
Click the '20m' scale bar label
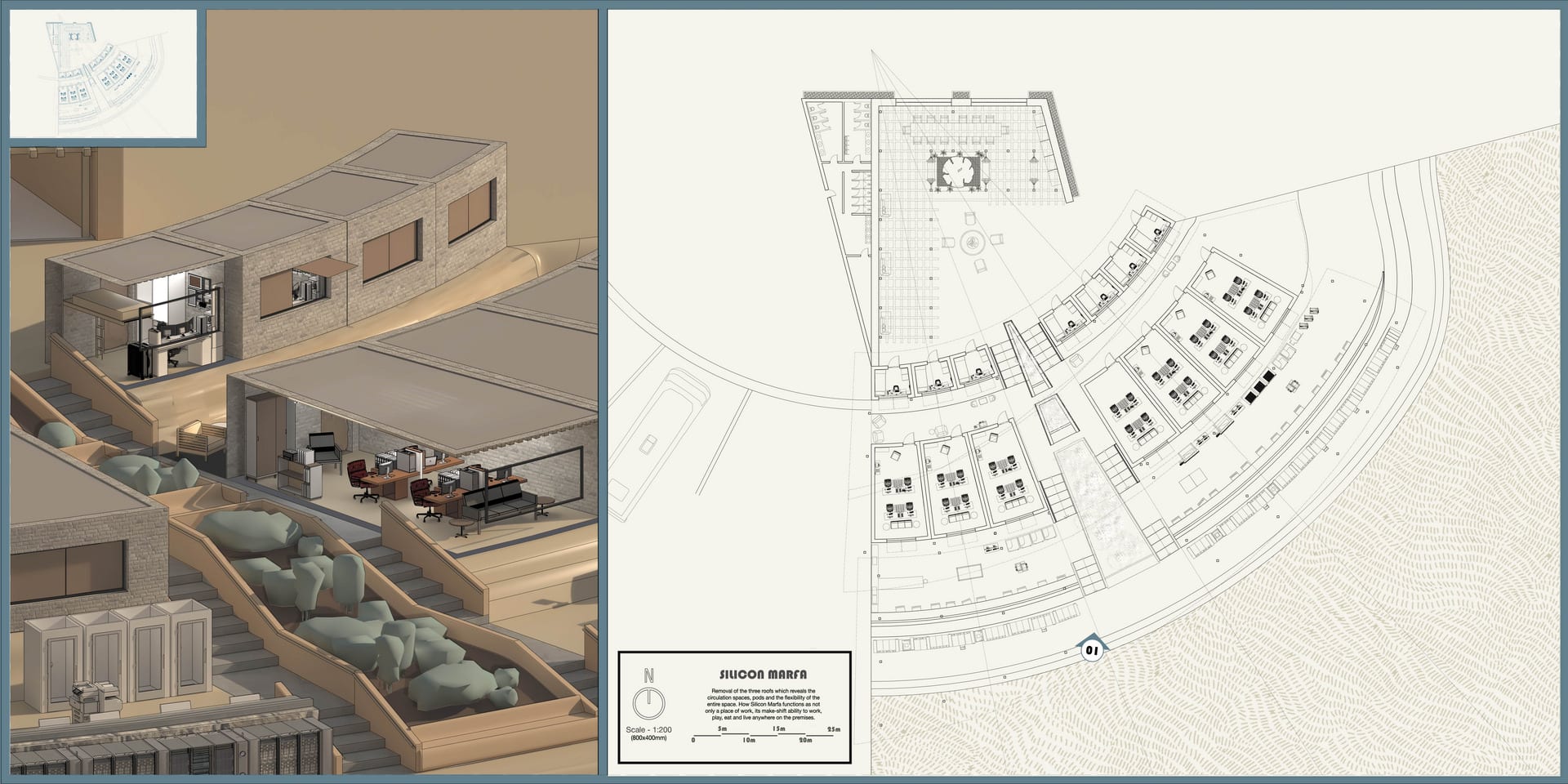805,740
